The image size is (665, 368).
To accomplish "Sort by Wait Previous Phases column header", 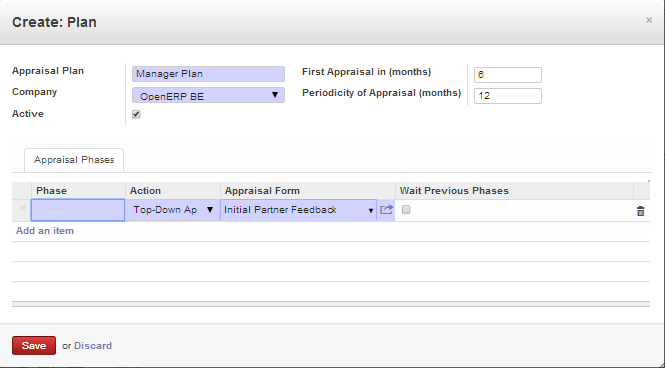I will click(454, 191).
